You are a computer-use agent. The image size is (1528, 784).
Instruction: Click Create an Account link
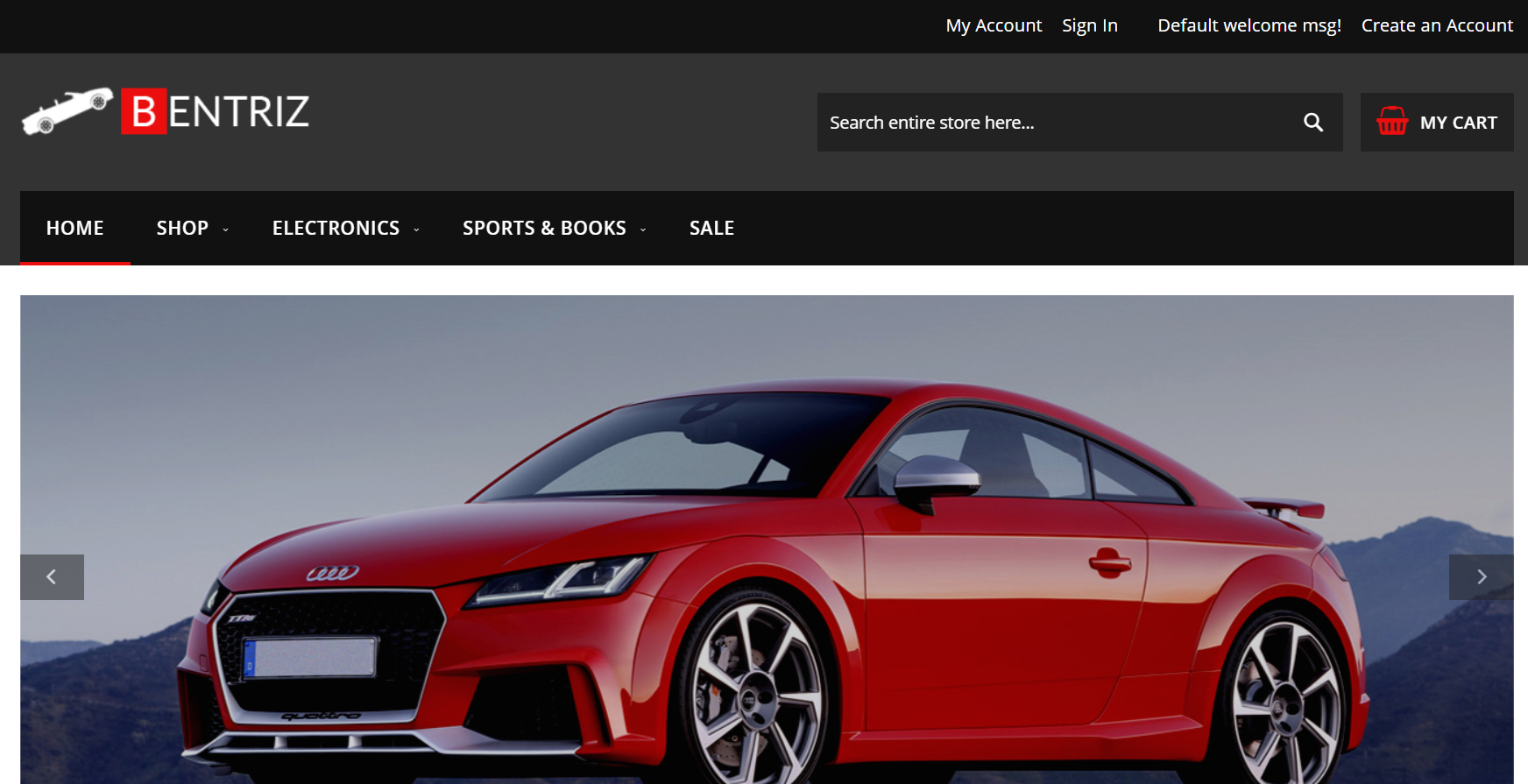coord(1437,25)
